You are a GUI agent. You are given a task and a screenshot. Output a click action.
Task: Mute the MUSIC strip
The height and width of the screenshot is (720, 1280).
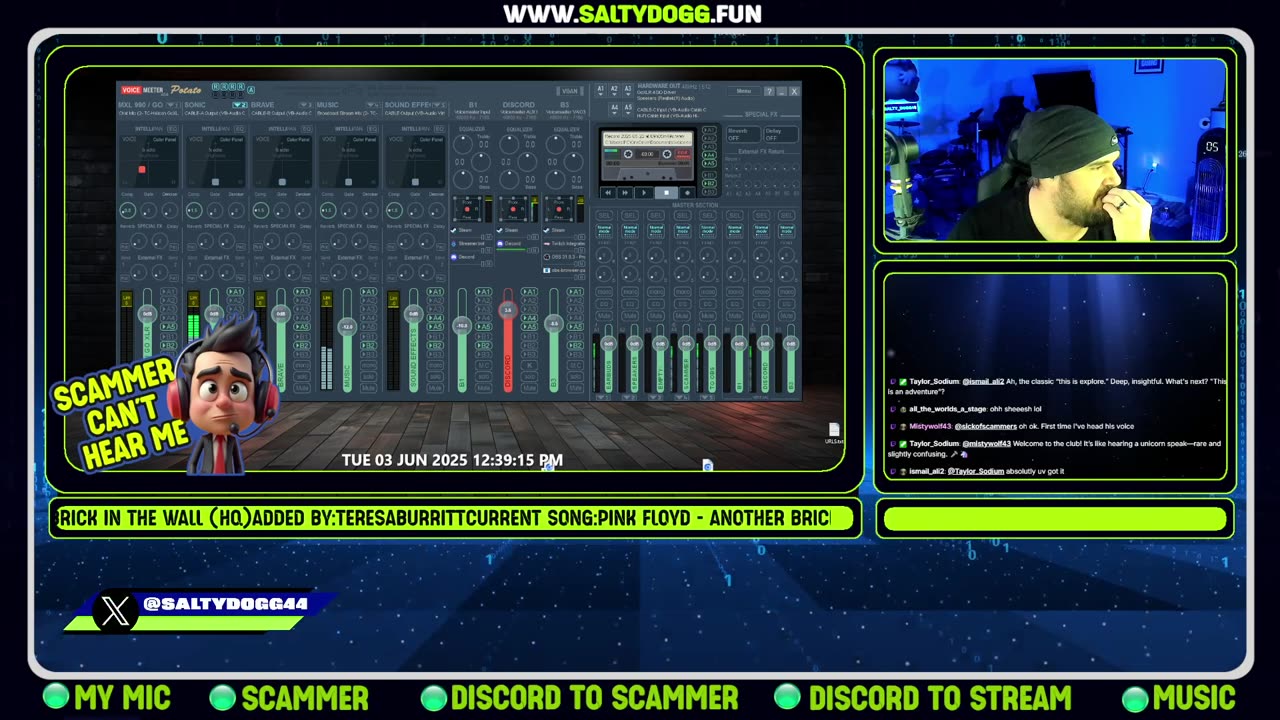tap(368, 388)
